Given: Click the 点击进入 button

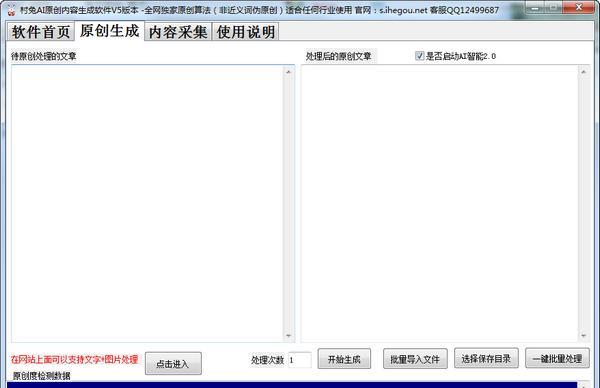Looking at the screenshot, I should point(173,364).
